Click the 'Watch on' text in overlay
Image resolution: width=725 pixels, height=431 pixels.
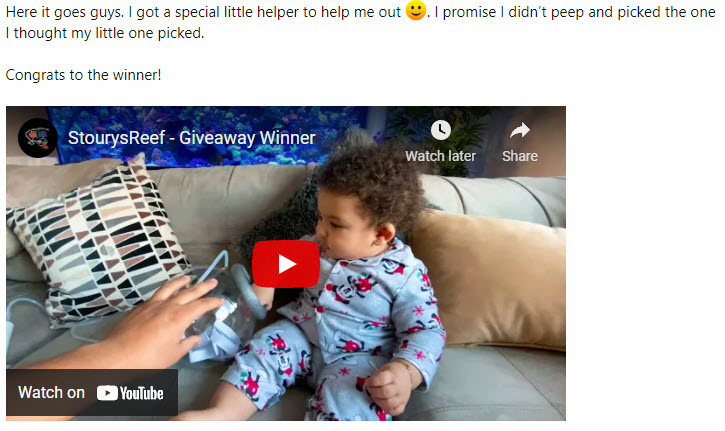(51, 393)
